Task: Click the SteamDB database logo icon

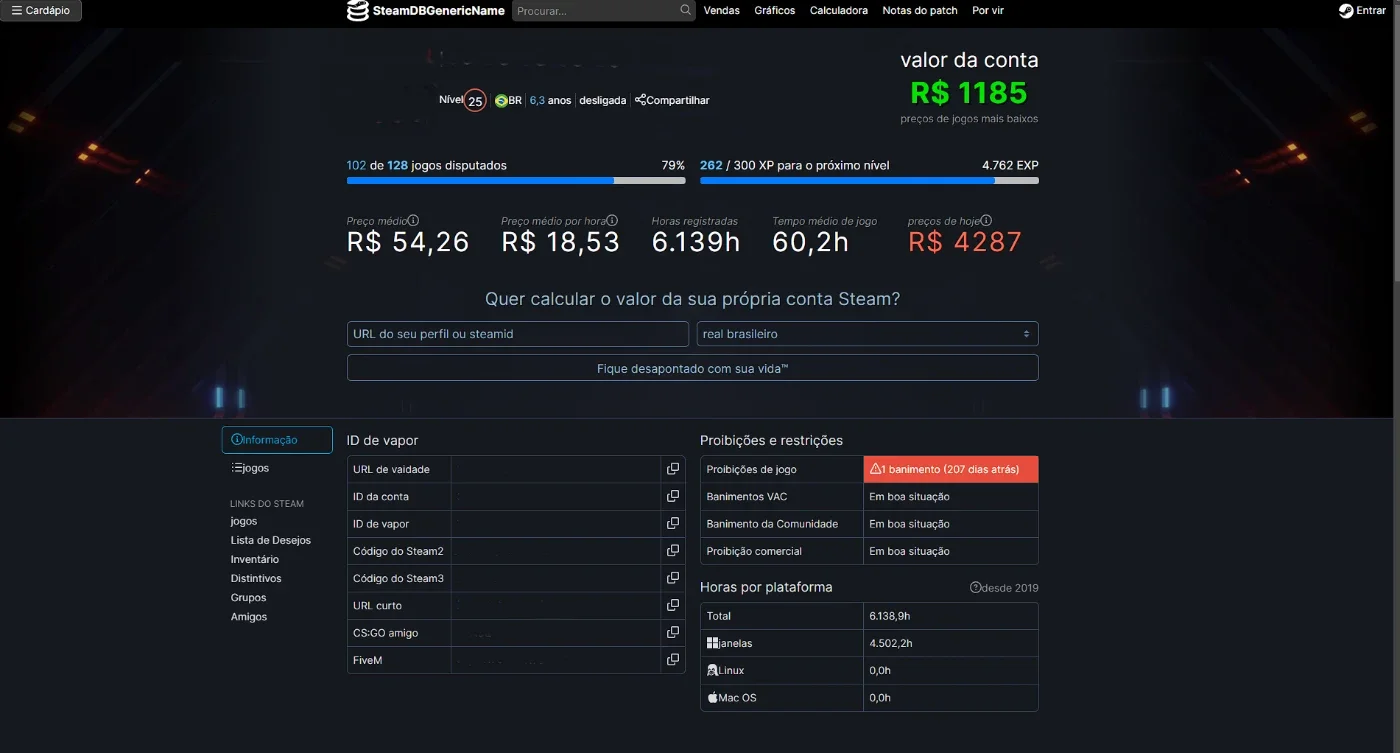Action: pos(358,11)
